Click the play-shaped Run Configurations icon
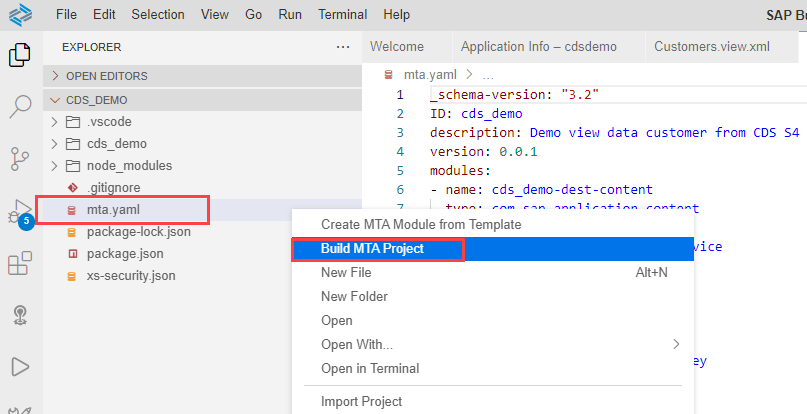Image resolution: width=807 pixels, height=414 pixels. [x=20, y=367]
